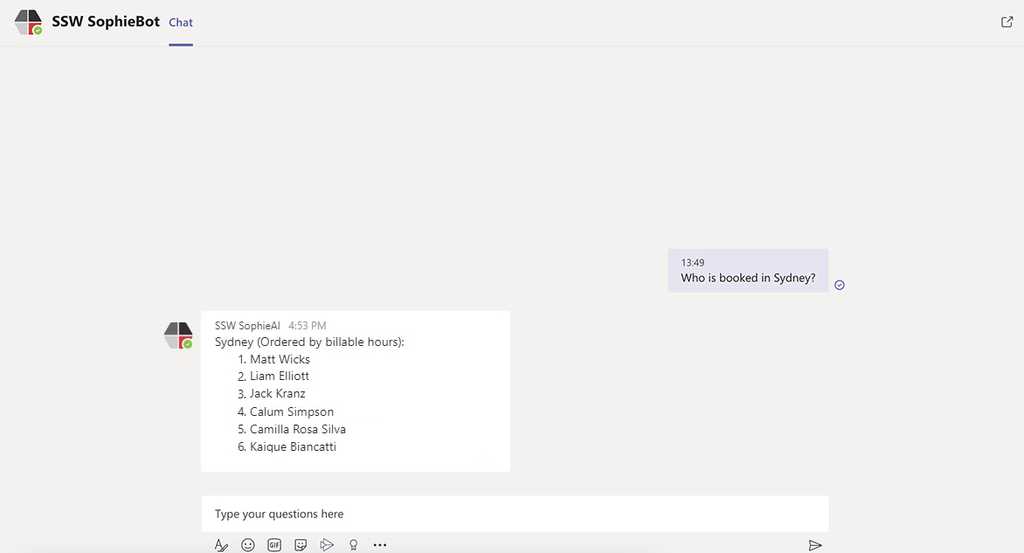This screenshot has height=553, width=1024.
Task: Click the message seen status icon
Action: (x=839, y=285)
